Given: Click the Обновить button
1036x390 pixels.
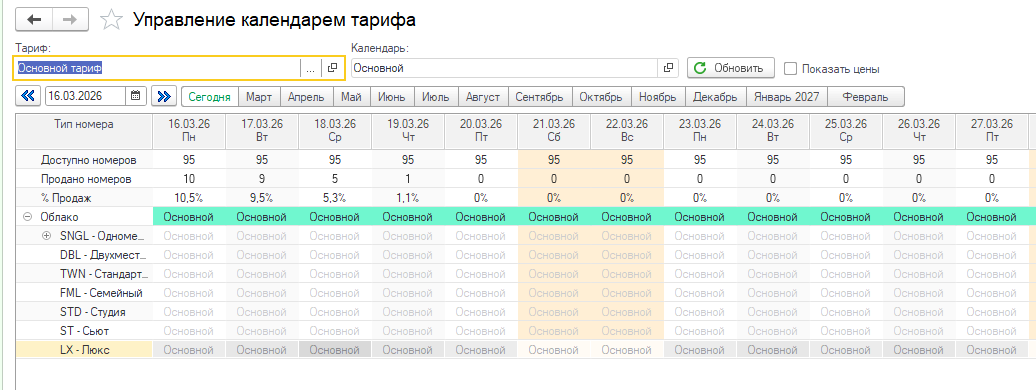Looking at the screenshot, I should (731, 68).
